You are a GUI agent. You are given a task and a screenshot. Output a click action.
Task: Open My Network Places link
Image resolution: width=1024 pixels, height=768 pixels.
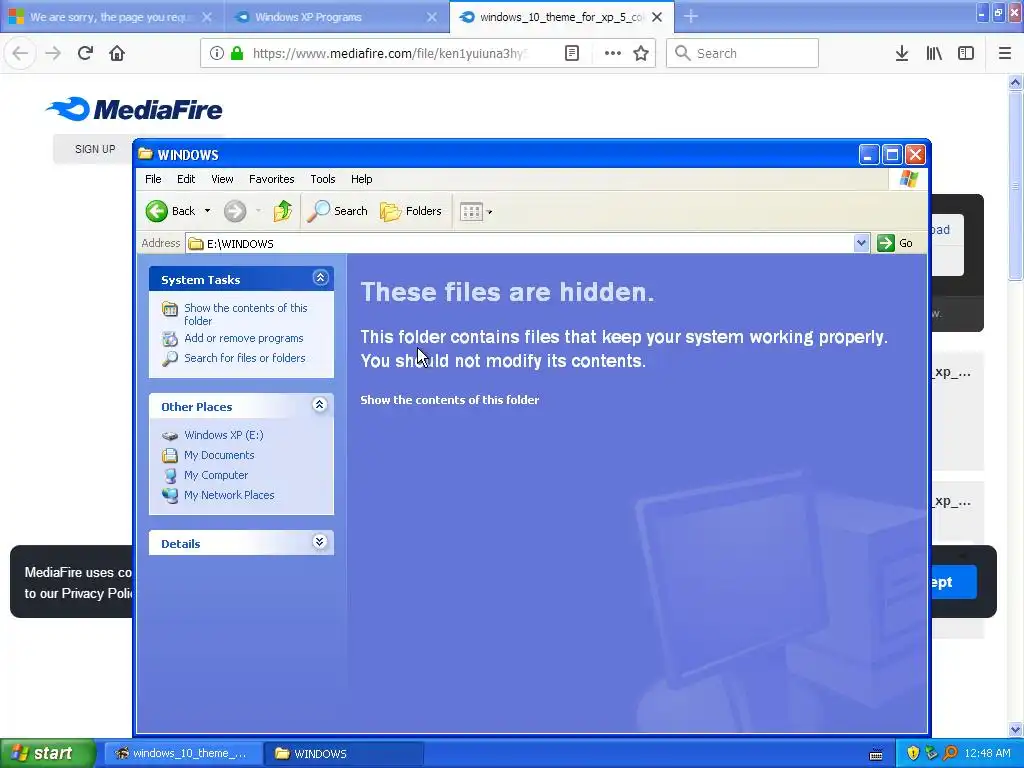coord(229,495)
